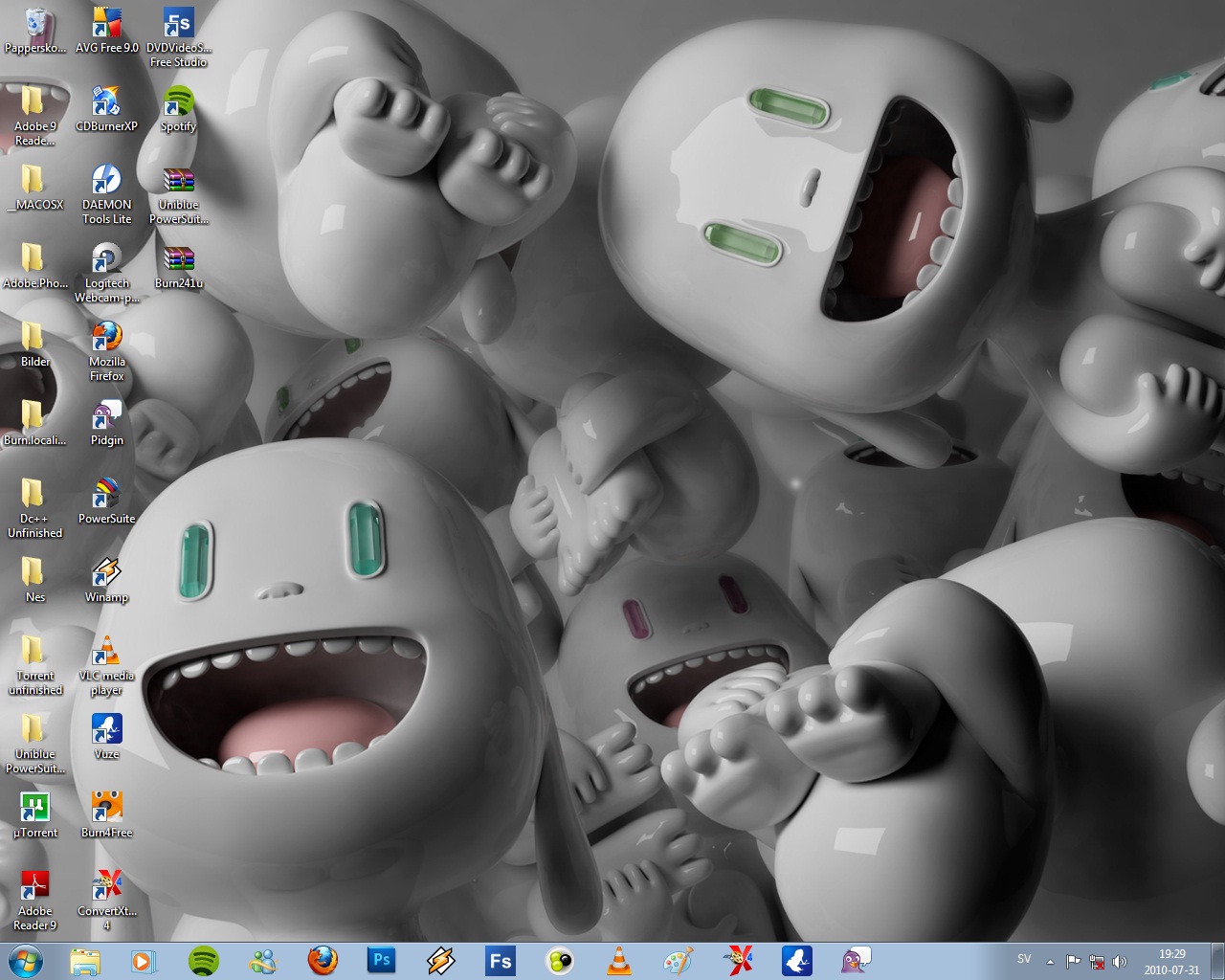Show hidden system tray icons

[1050, 961]
